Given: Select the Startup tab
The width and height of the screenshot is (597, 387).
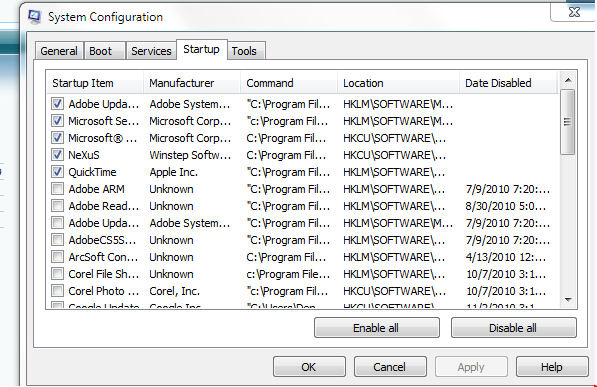Looking at the screenshot, I should [x=201, y=50].
